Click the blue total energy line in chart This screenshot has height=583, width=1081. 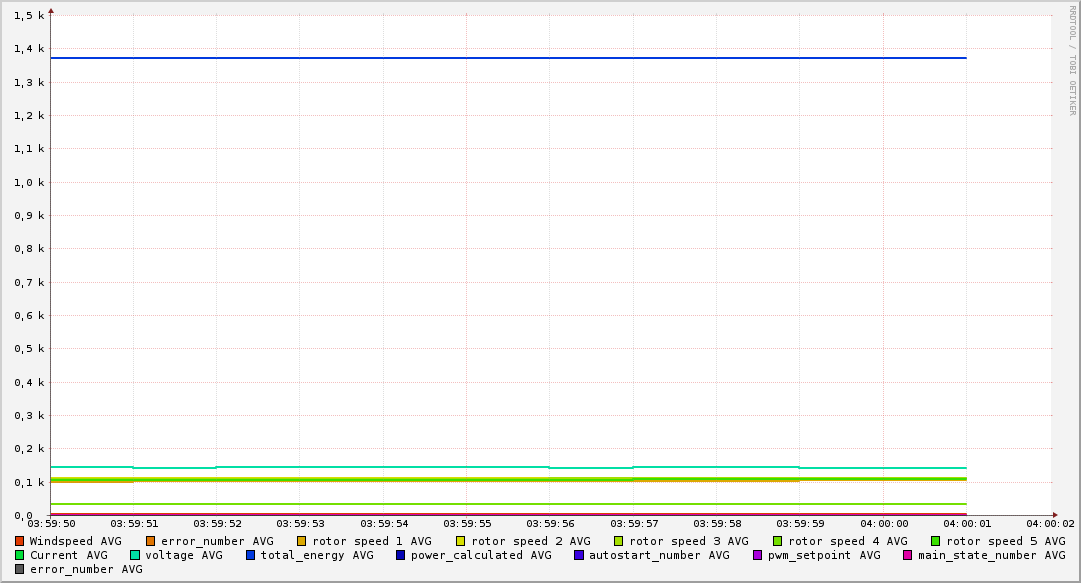click(x=500, y=58)
